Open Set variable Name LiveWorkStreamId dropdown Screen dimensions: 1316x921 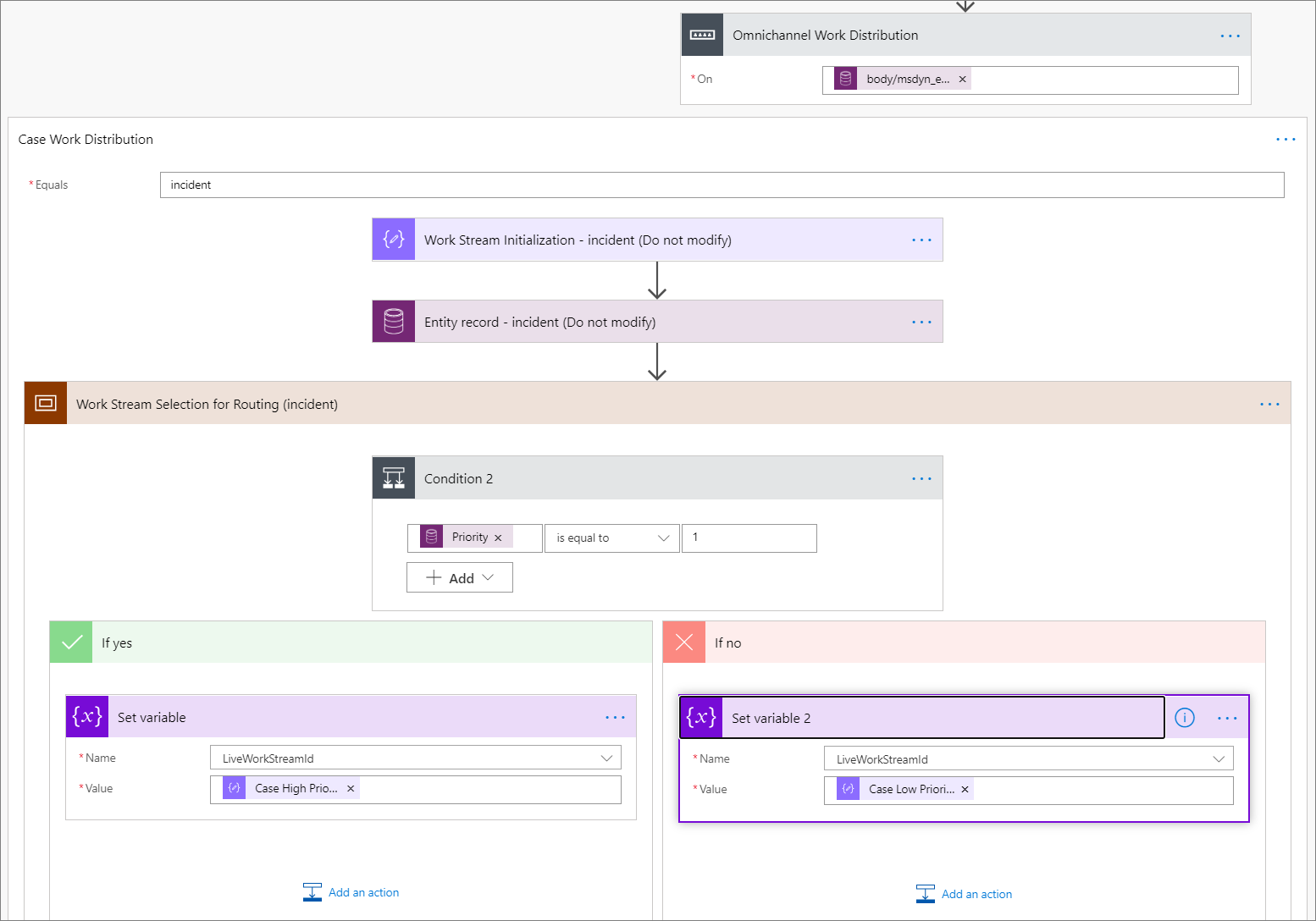click(x=416, y=758)
